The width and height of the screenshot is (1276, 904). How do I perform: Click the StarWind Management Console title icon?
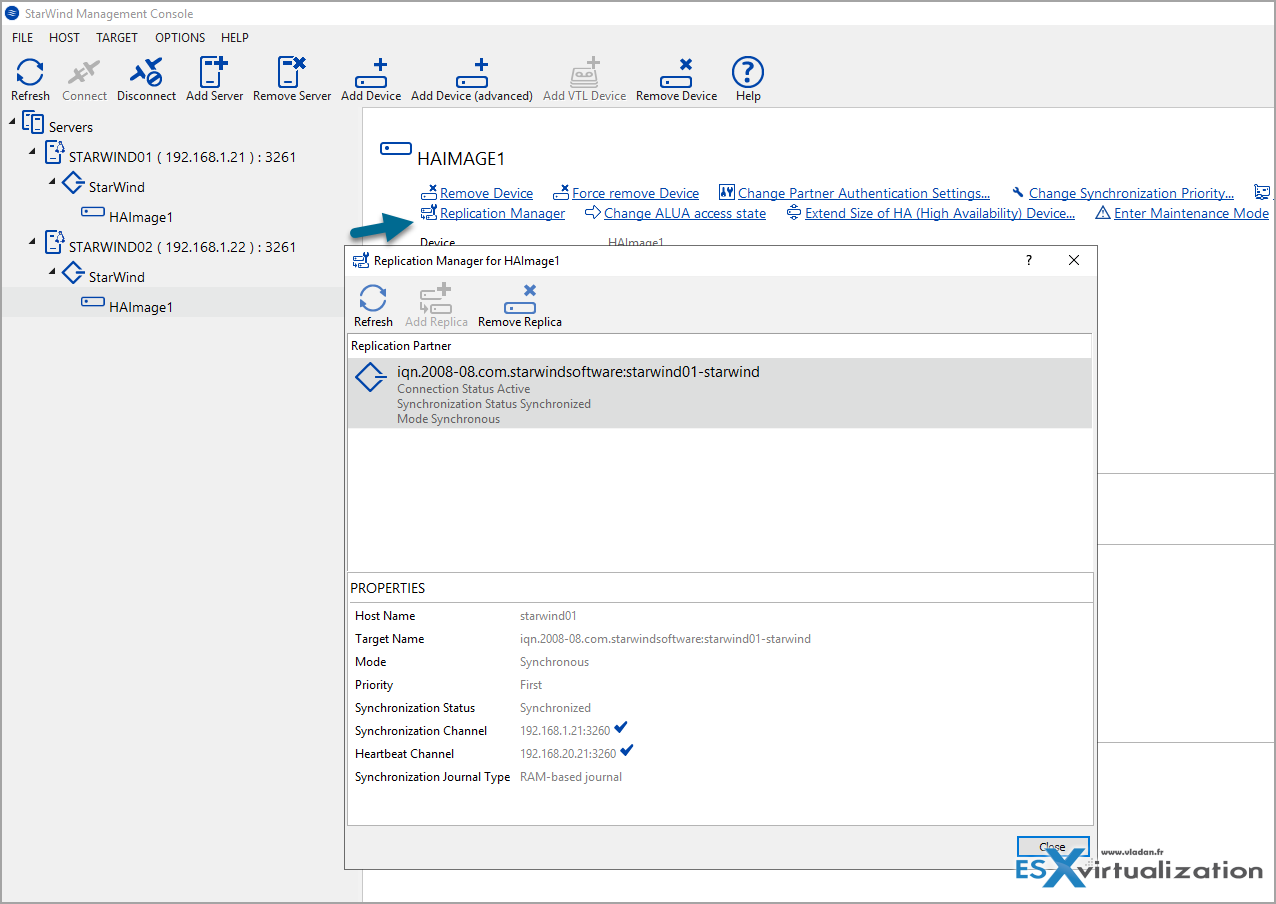click(x=12, y=13)
